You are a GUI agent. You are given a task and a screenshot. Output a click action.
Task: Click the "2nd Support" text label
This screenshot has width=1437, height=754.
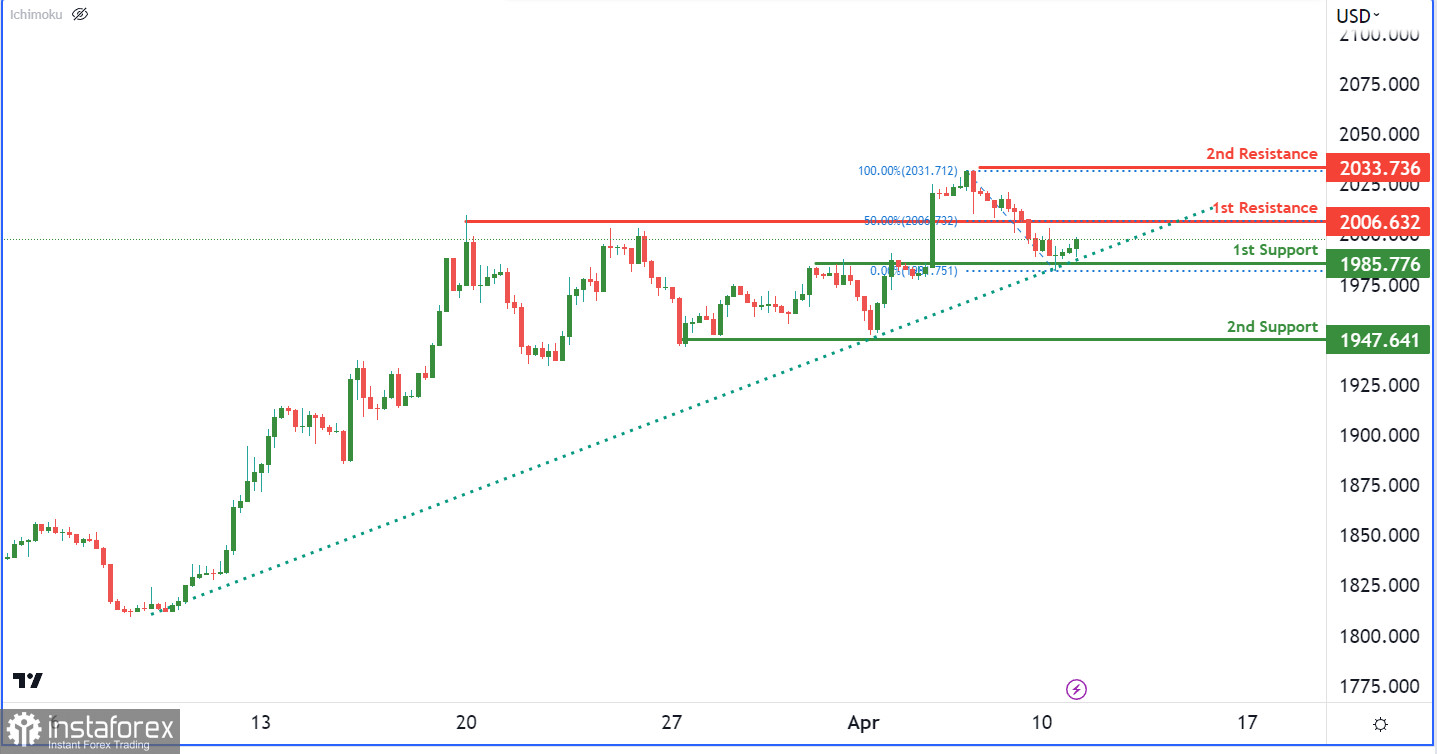click(x=1272, y=327)
